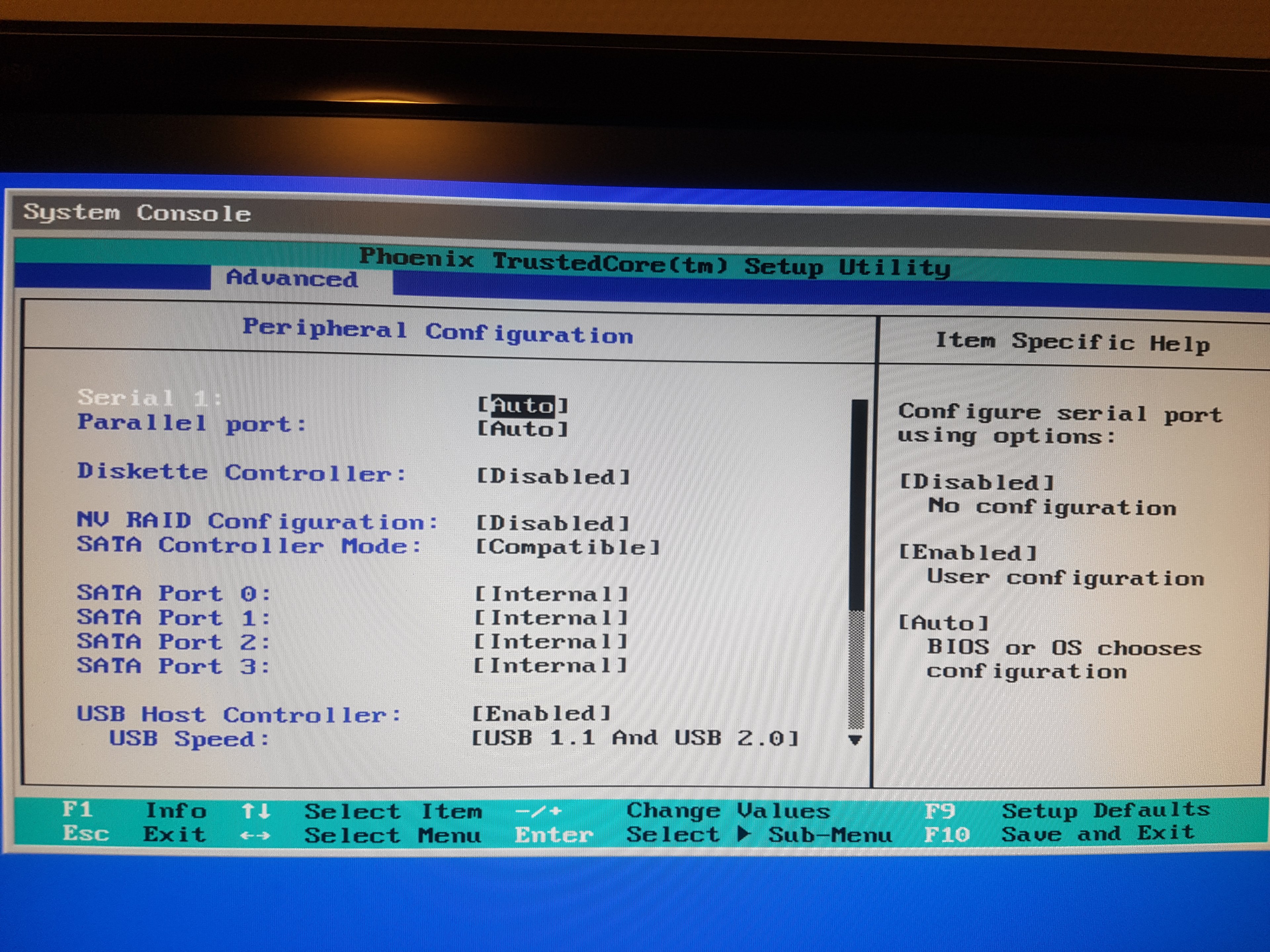The image size is (1270, 952).
Task: Click Esc Exit key hint
Action: 134,834
